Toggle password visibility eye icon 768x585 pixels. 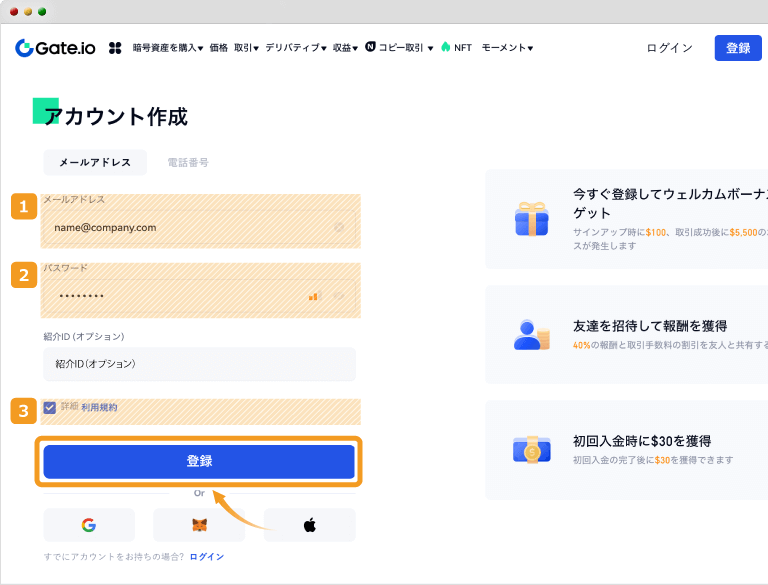[339, 296]
